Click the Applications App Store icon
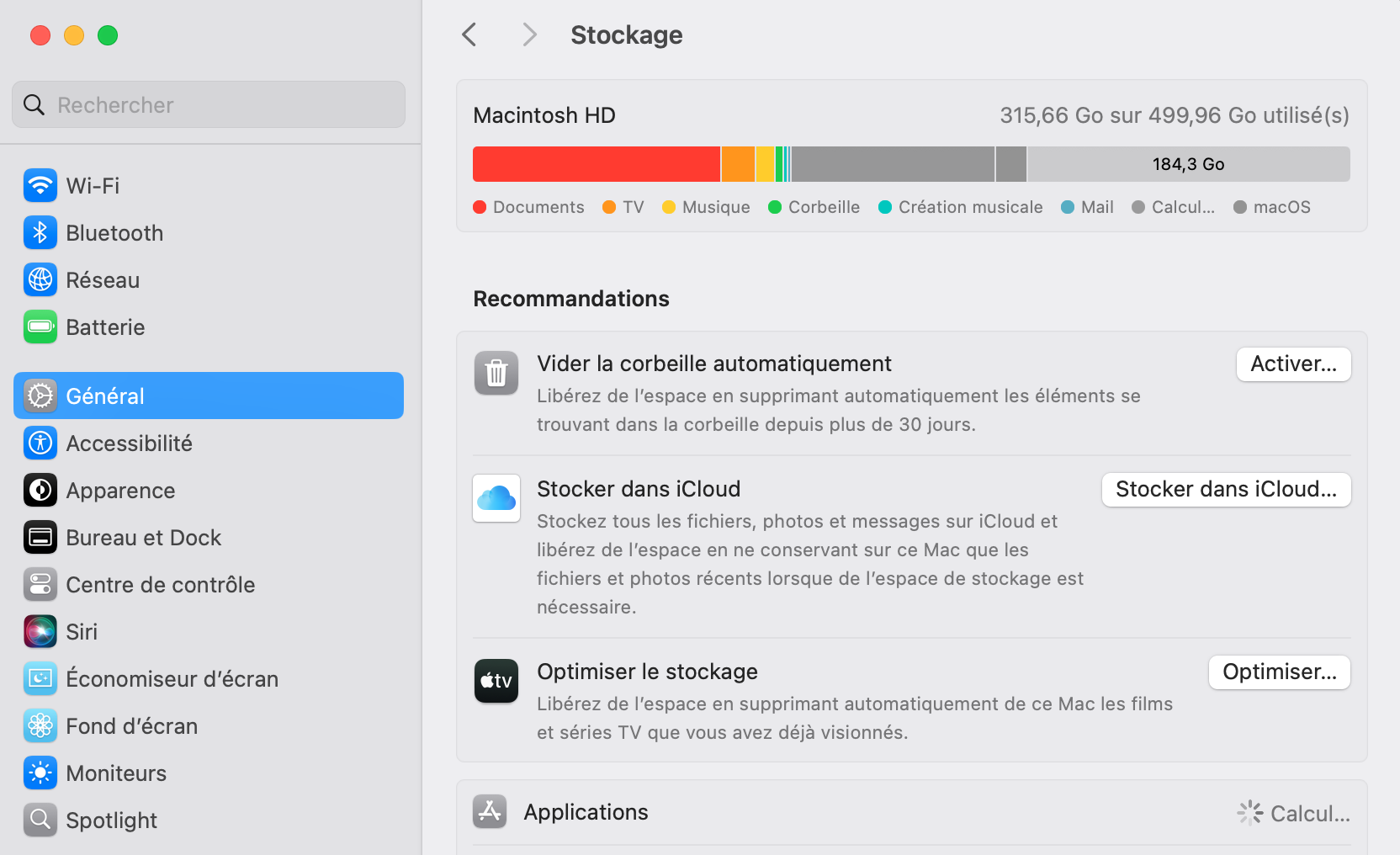Viewport: 1400px width, 855px height. pyautogui.click(x=490, y=811)
